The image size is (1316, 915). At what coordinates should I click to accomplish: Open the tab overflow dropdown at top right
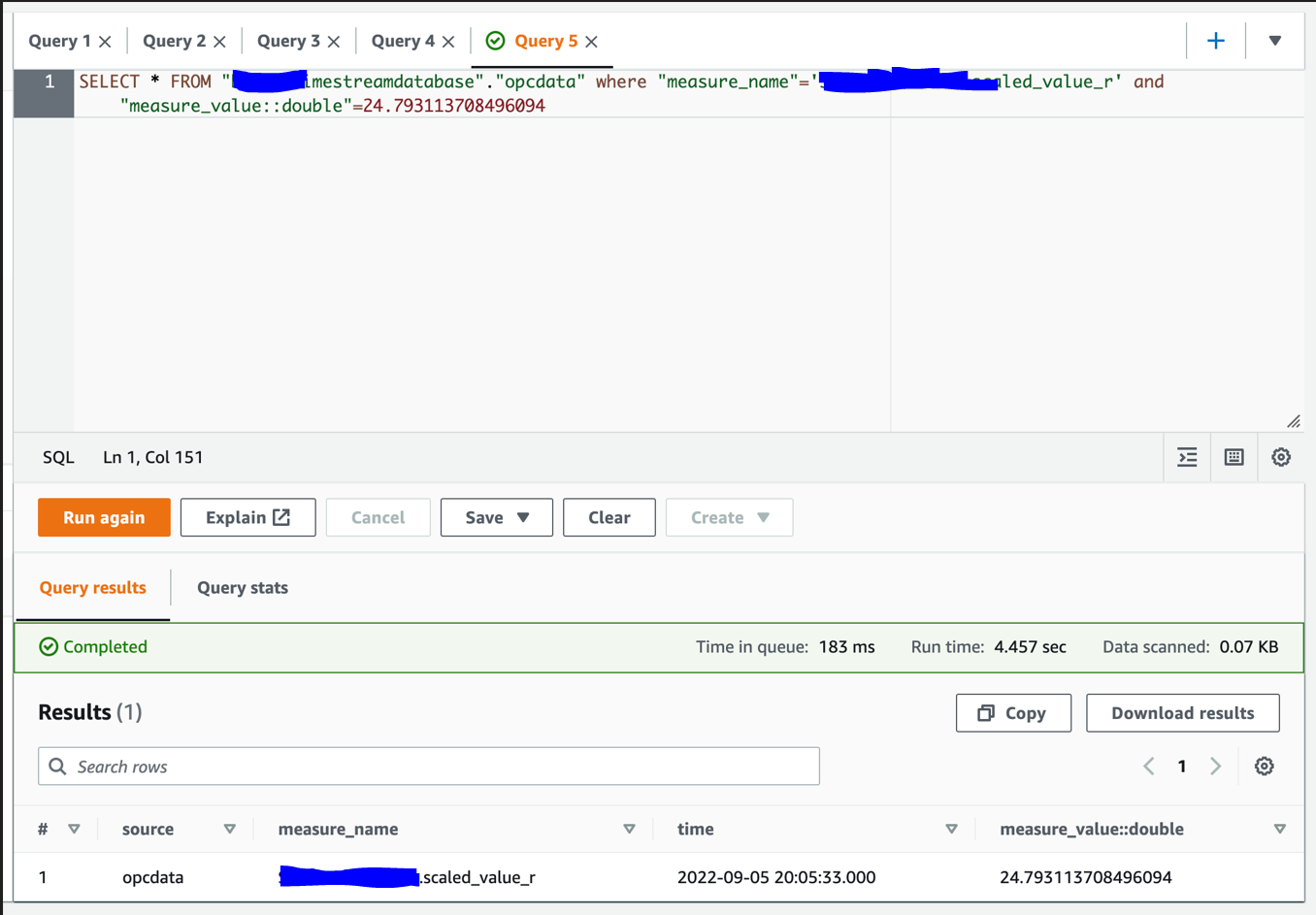[x=1274, y=40]
